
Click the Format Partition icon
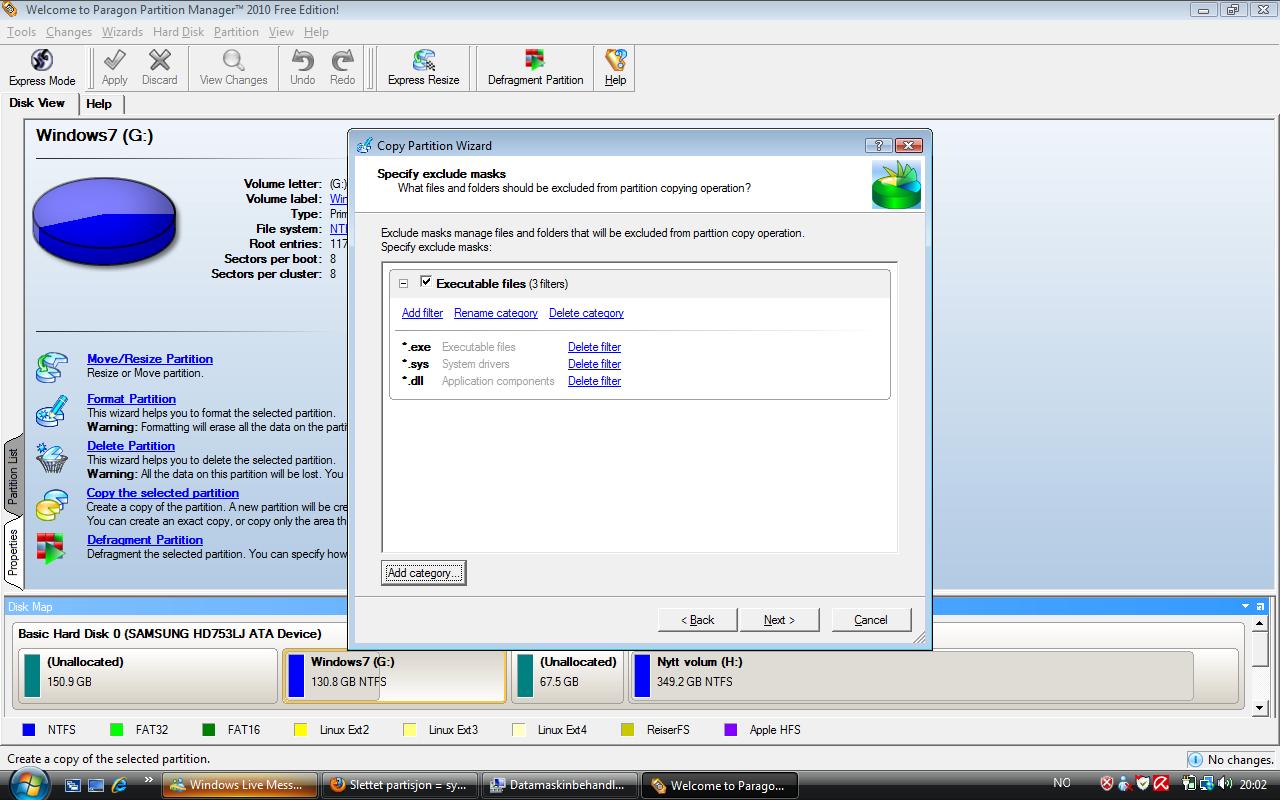52,411
